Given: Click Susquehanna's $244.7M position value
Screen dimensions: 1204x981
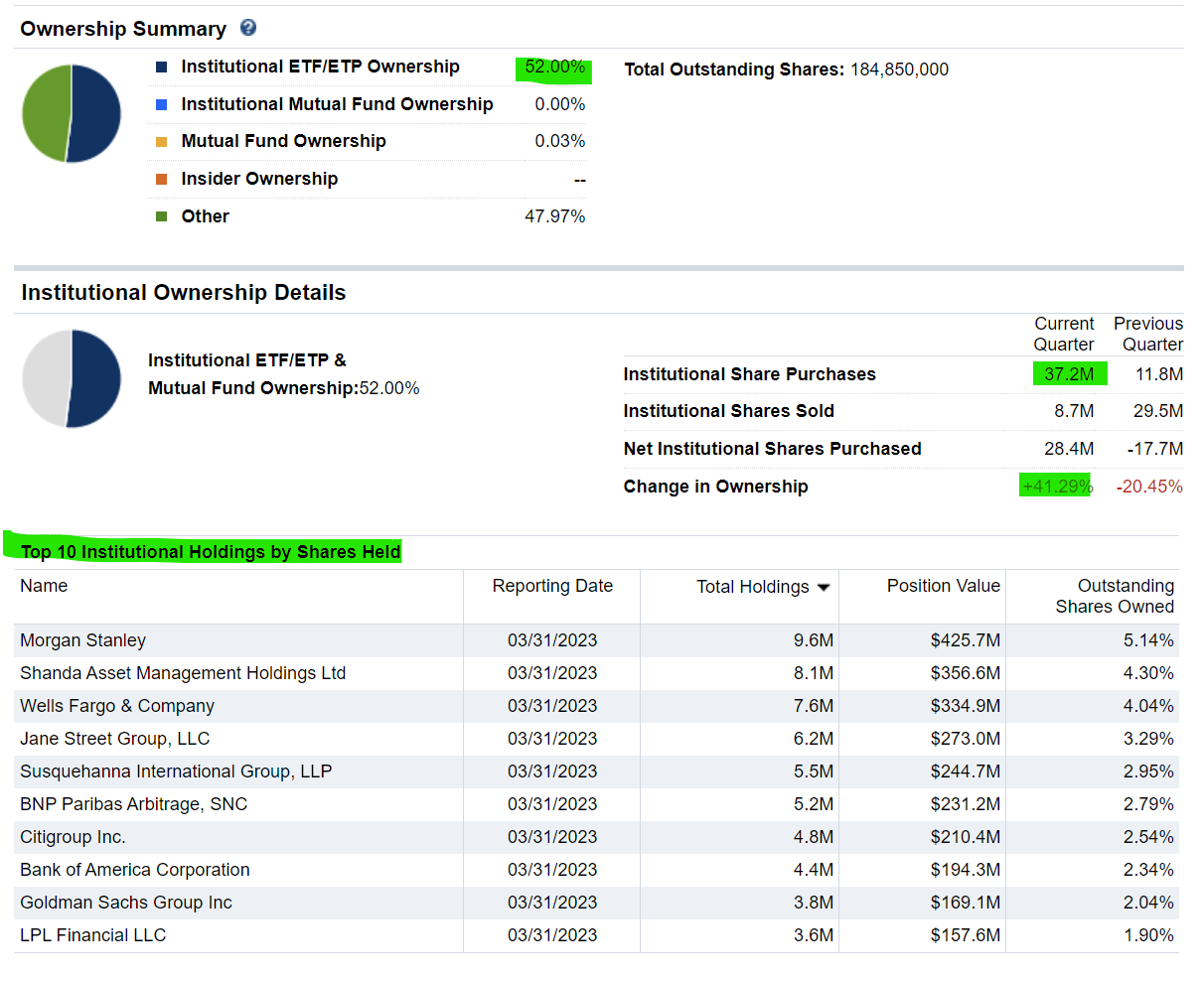Looking at the screenshot, I should coord(966,771).
